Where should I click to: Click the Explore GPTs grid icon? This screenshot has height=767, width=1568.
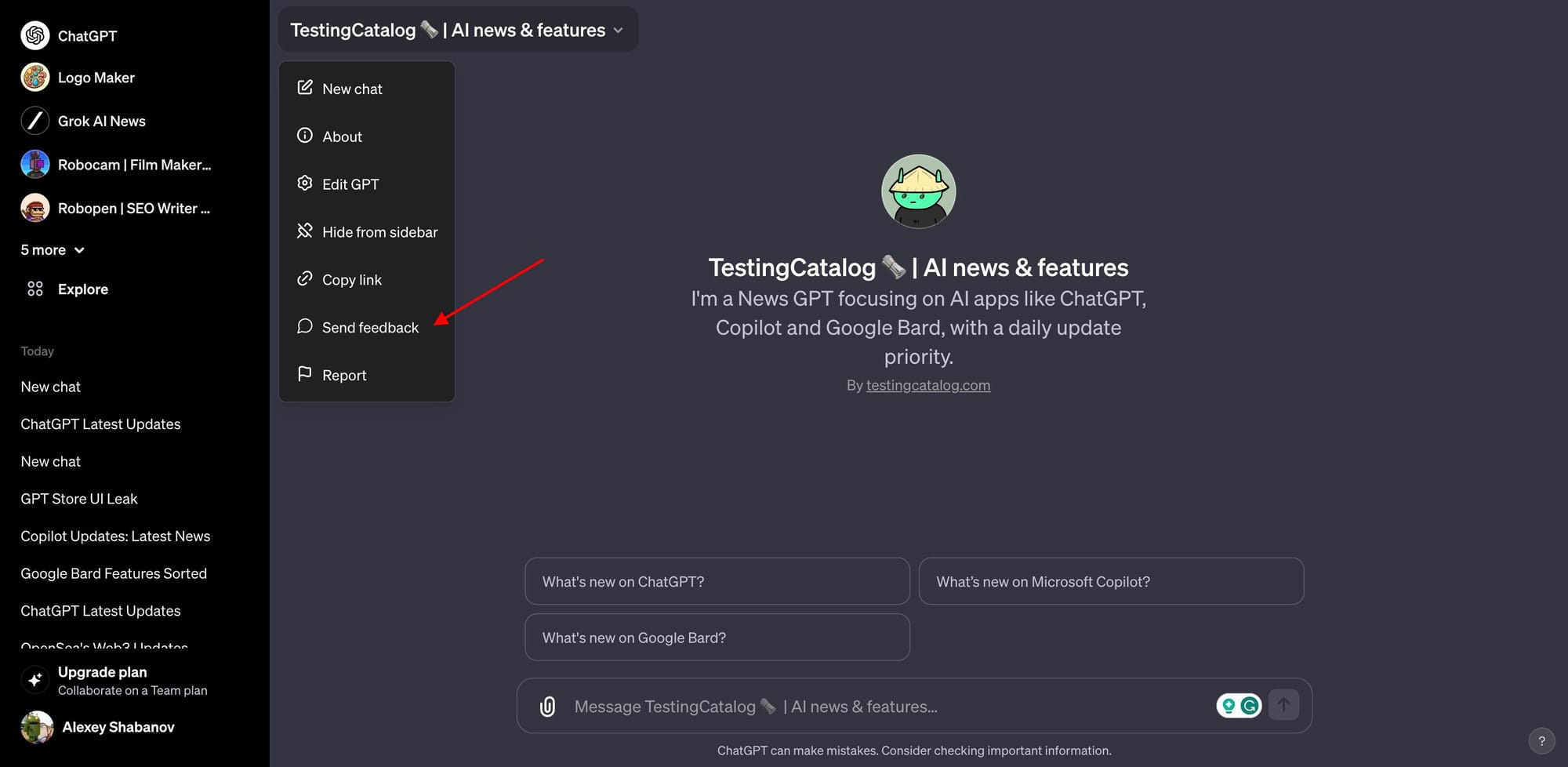(35, 289)
